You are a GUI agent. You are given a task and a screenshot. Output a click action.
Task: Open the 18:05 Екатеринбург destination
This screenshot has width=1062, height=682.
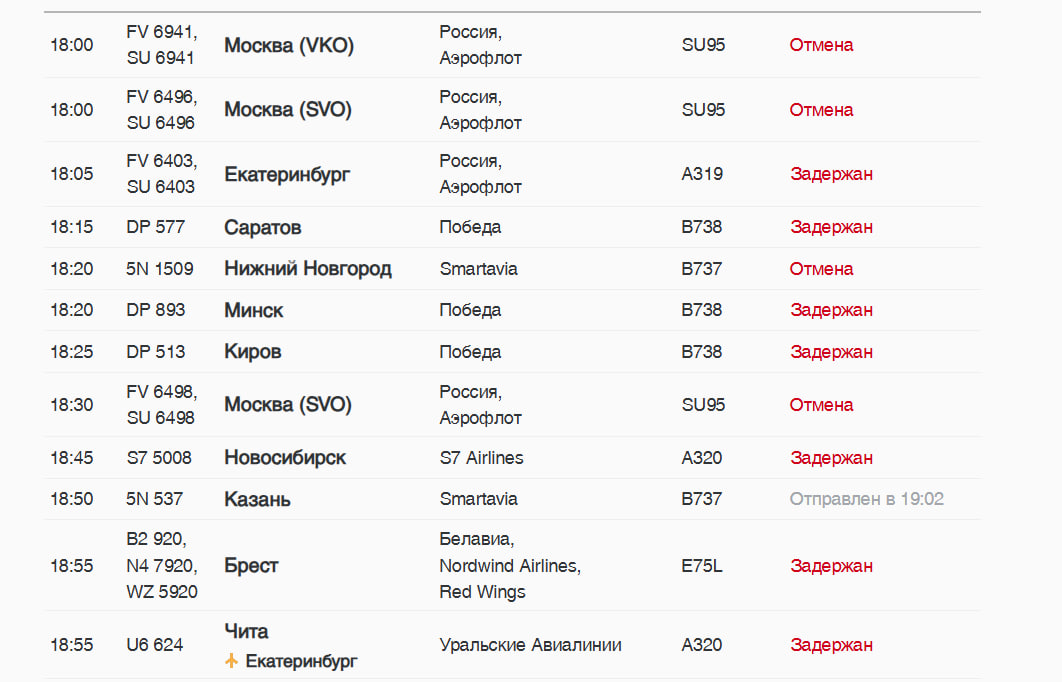click(x=287, y=174)
